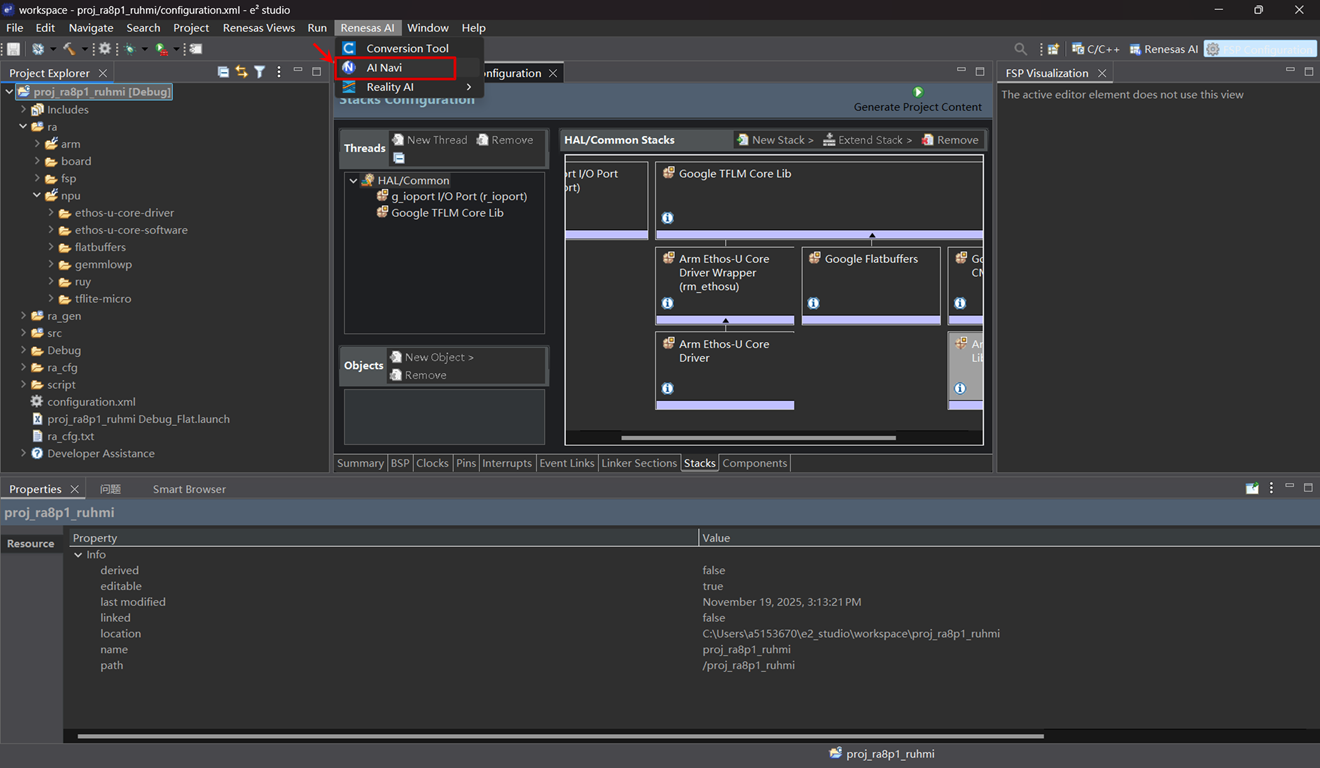
Task: Click the stacks canvas horizontal scrollbar
Action: pos(758,438)
